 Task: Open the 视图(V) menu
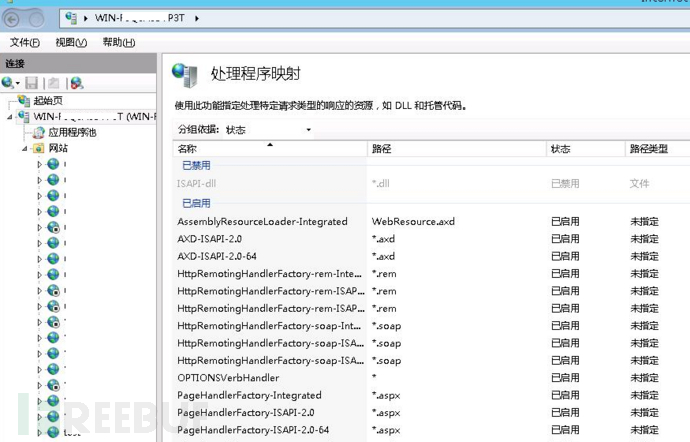pyautogui.click(x=71, y=42)
